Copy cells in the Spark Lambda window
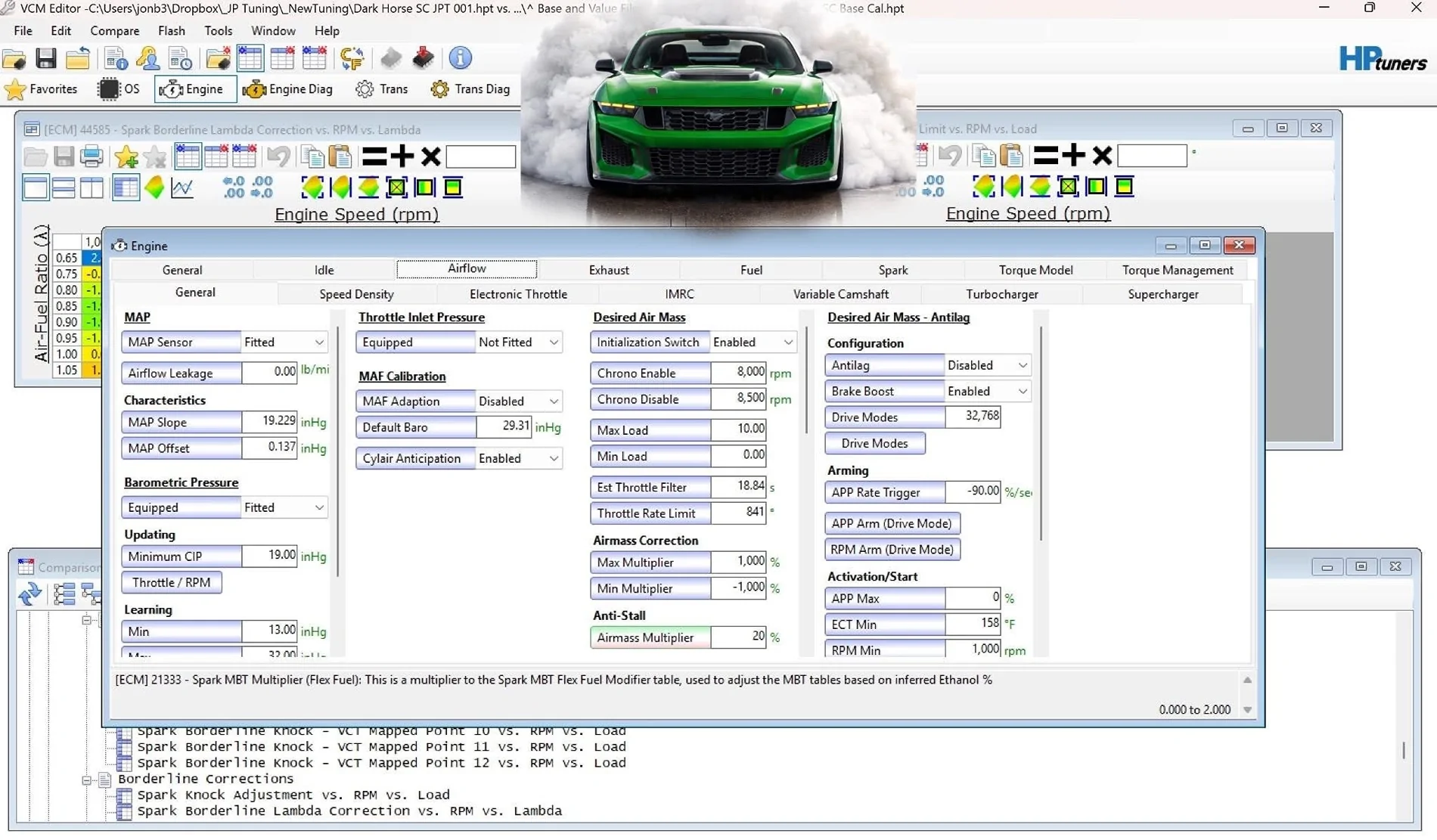Screen dimensions: 1437x840 (312, 157)
